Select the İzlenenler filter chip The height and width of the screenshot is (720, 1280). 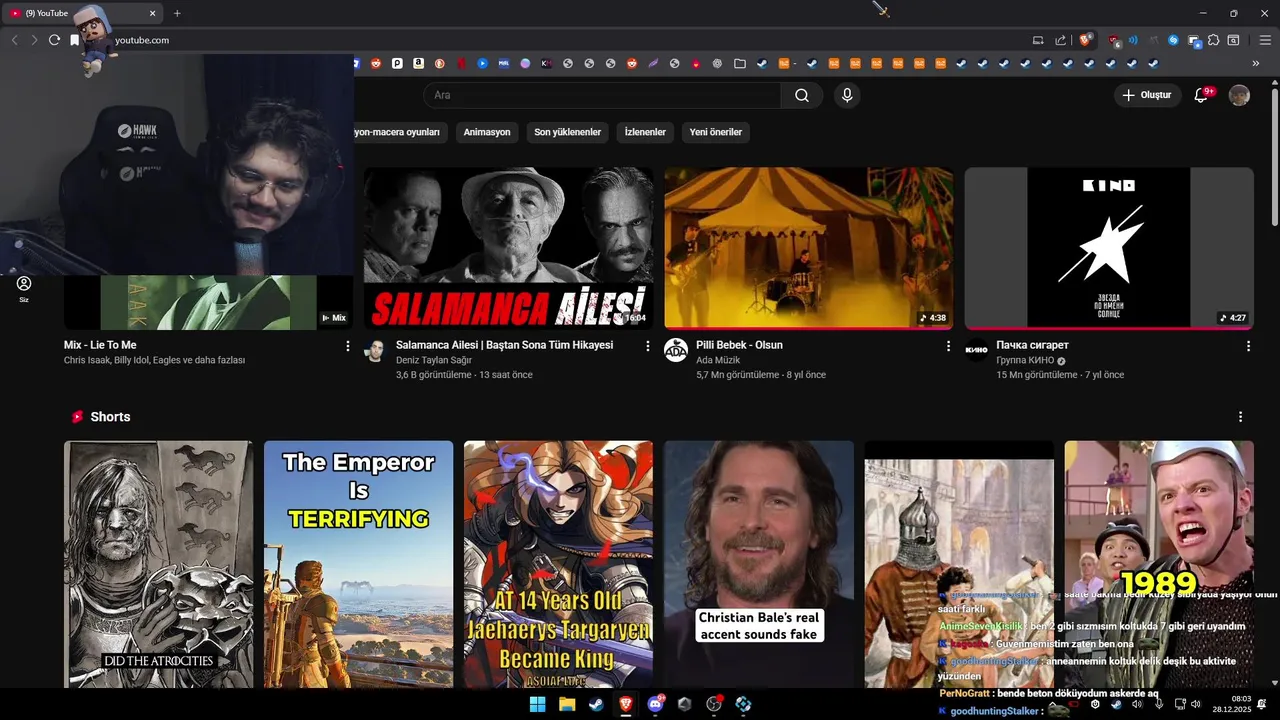tap(645, 132)
